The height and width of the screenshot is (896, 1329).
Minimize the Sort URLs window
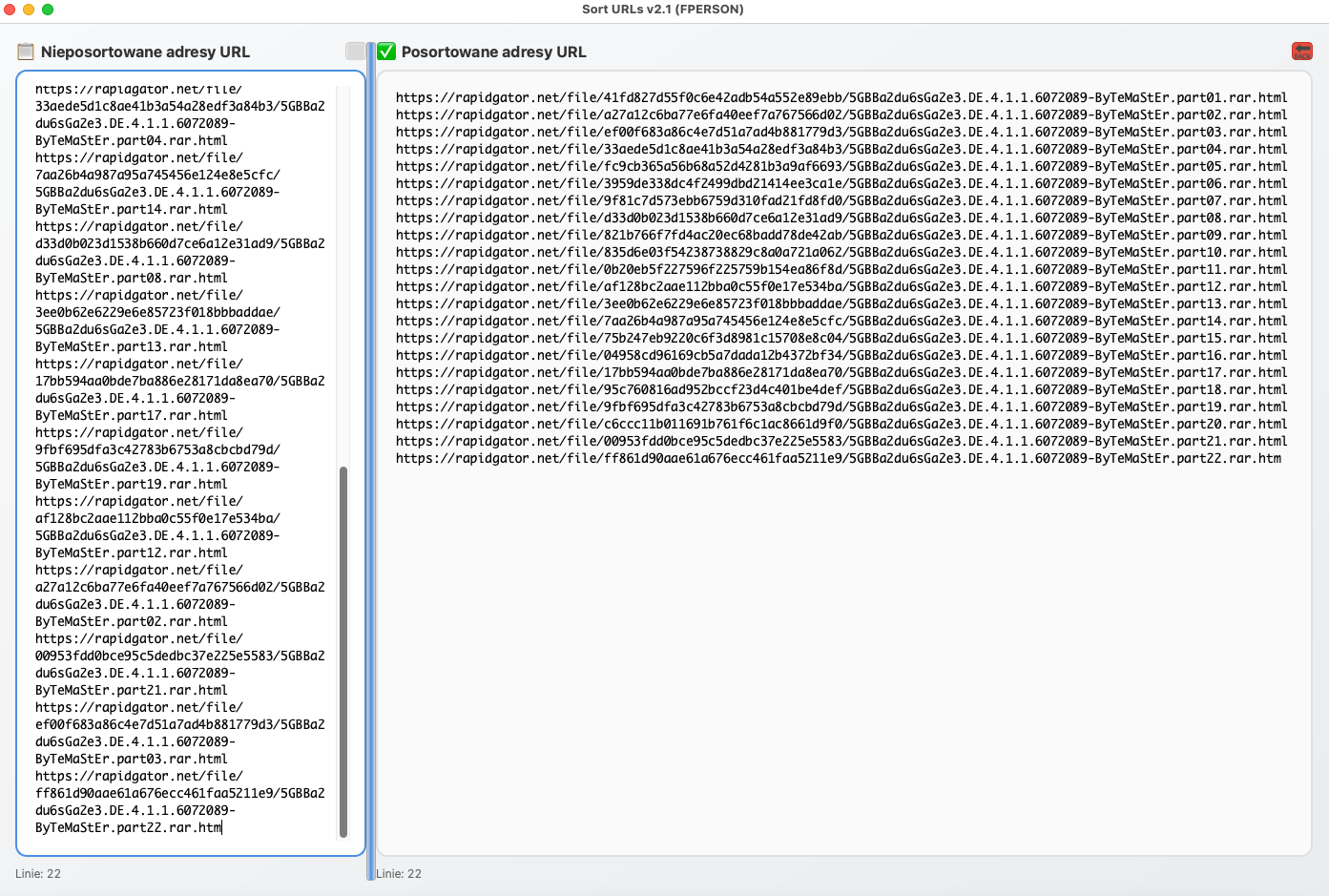pos(29,10)
